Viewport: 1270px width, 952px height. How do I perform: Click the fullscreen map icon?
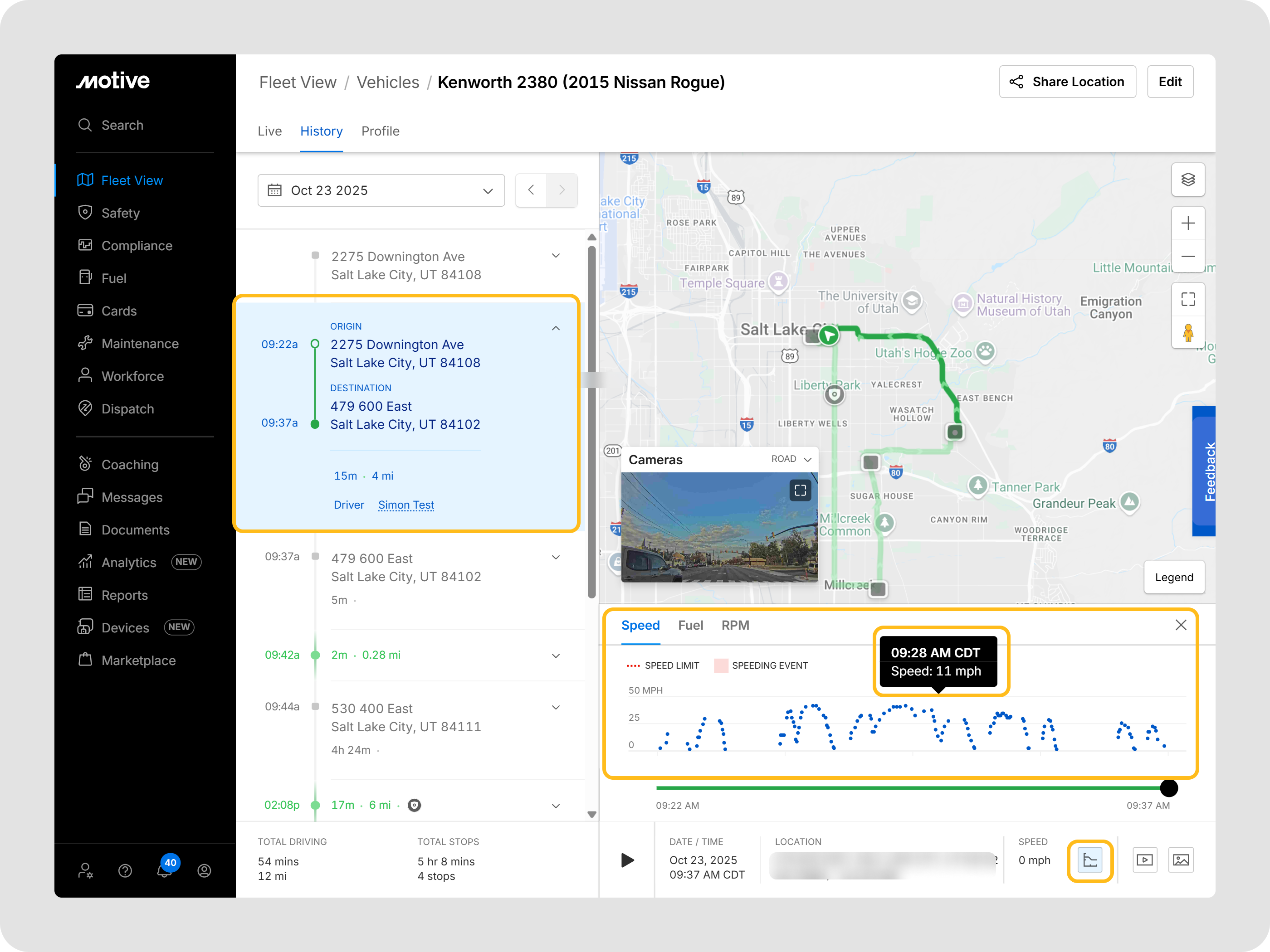1187,299
